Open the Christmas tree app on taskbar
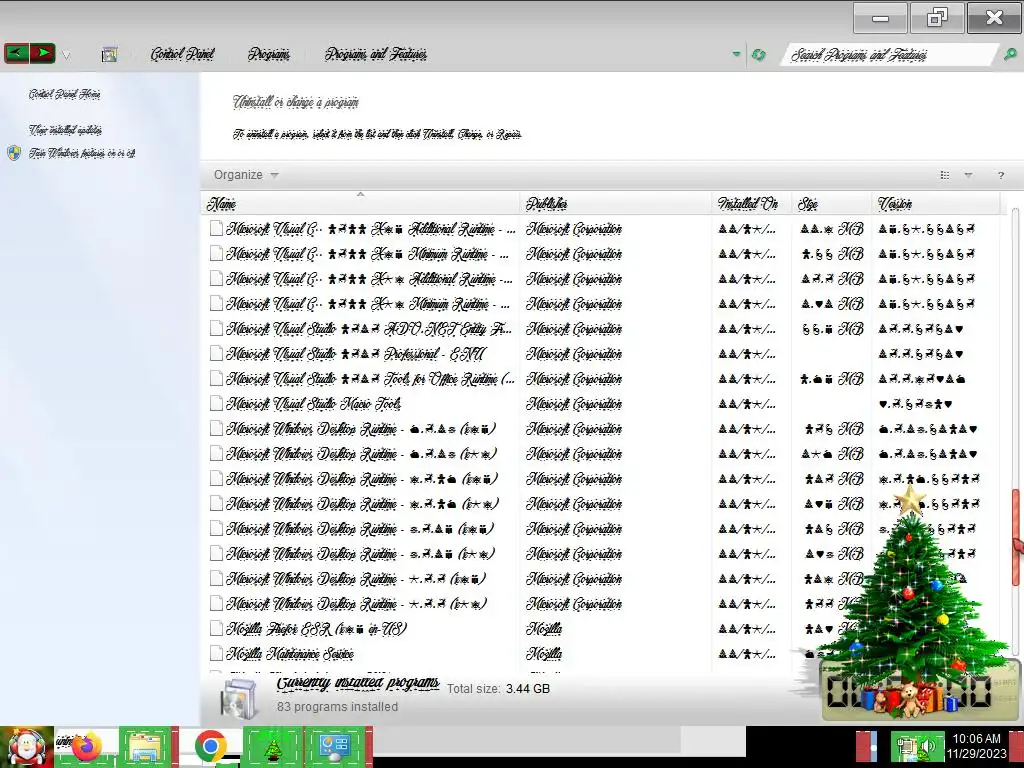The height and width of the screenshot is (768, 1024). coord(272,746)
